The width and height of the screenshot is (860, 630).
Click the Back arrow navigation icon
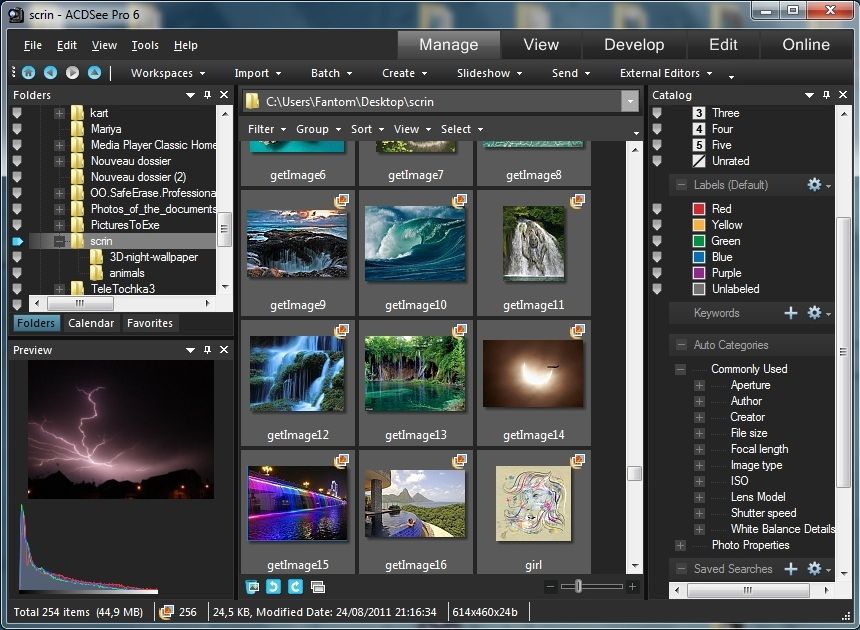(x=50, y=73)
